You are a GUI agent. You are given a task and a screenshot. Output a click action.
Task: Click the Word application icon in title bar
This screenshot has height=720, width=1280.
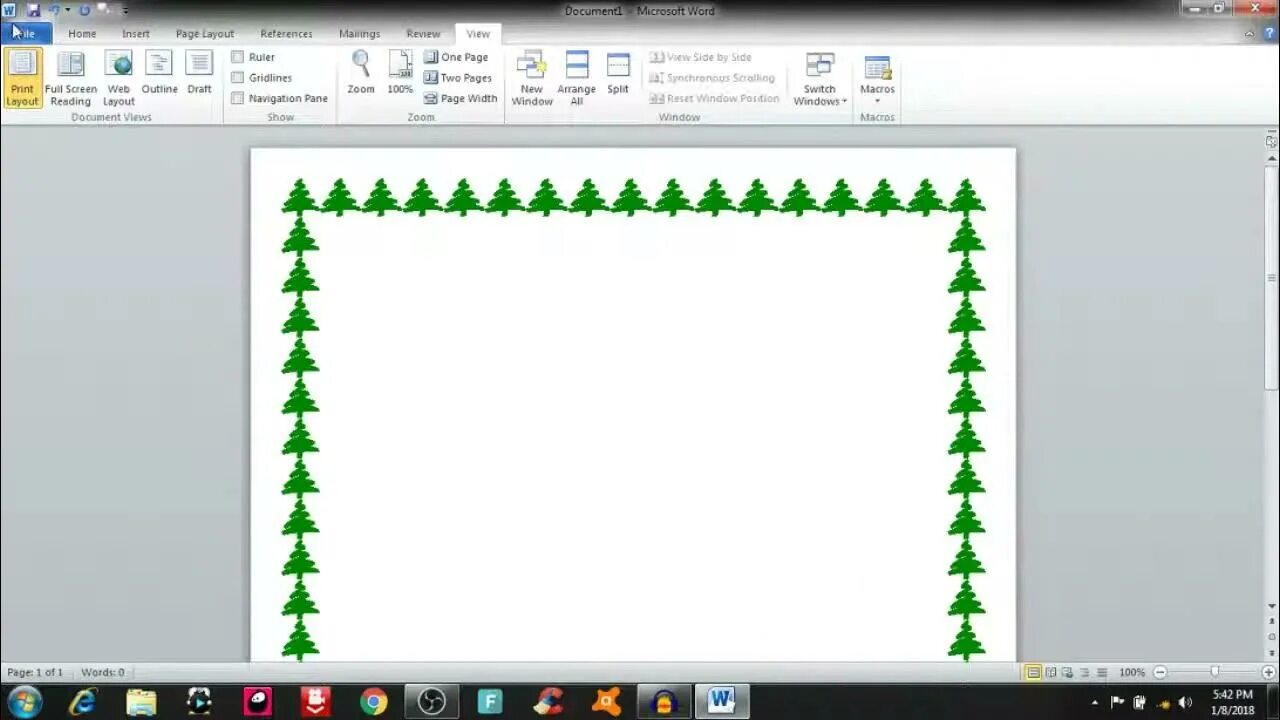(9, 10)
